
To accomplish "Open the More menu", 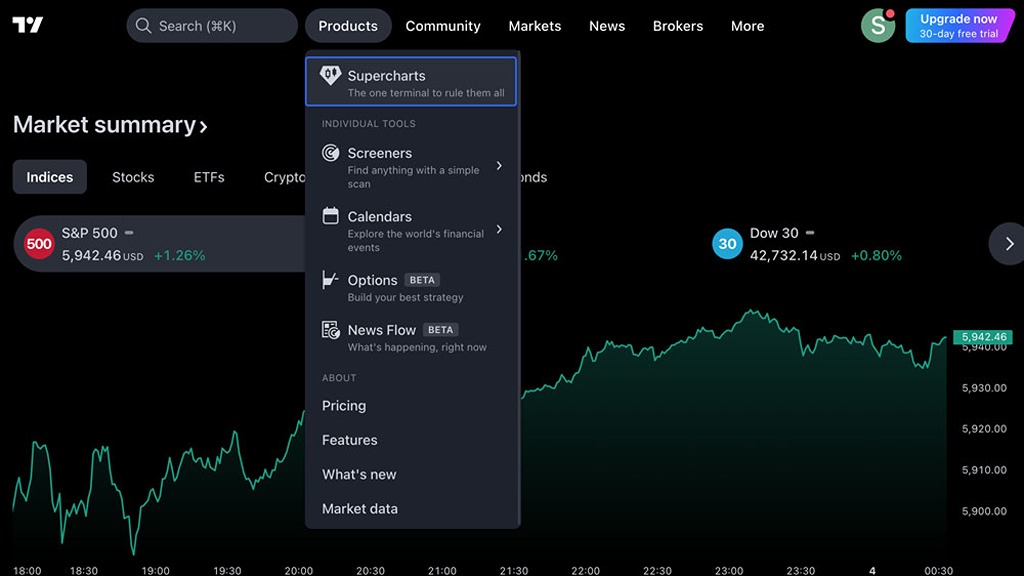I will pyautogui.click(x=747, y=25).
